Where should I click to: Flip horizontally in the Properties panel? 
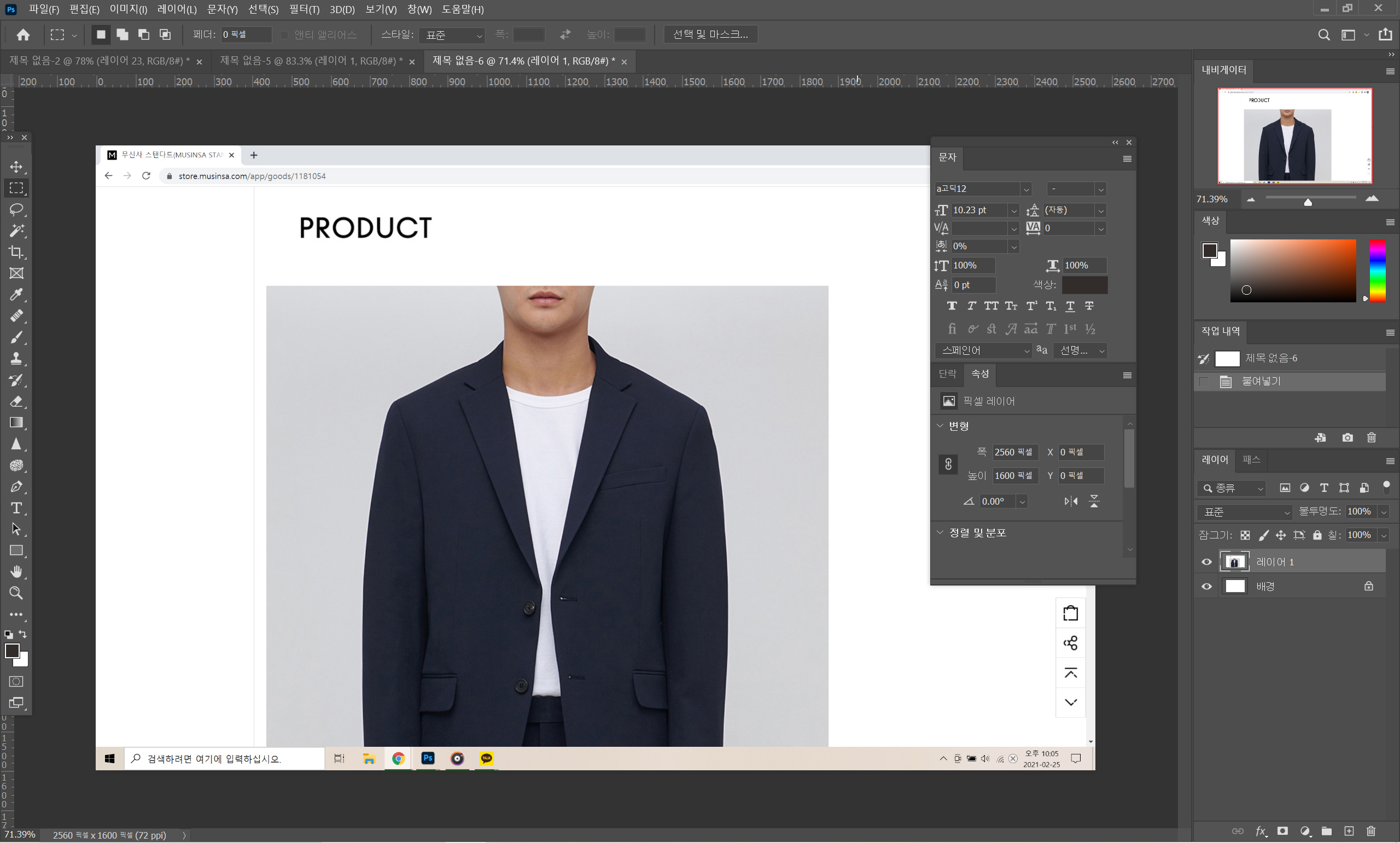click(x=1070, y=501)
